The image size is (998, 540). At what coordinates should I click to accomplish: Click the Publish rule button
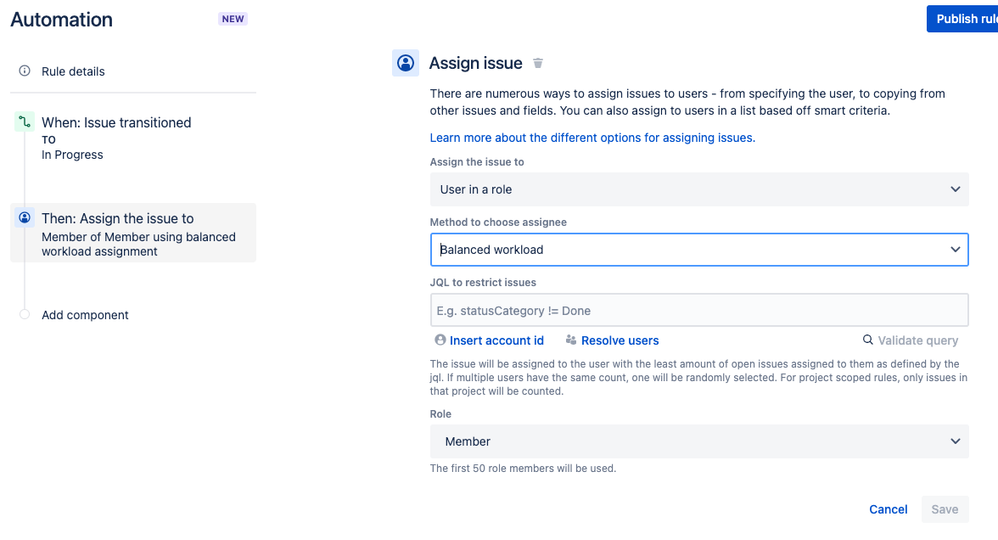click(x=963, y=19)
